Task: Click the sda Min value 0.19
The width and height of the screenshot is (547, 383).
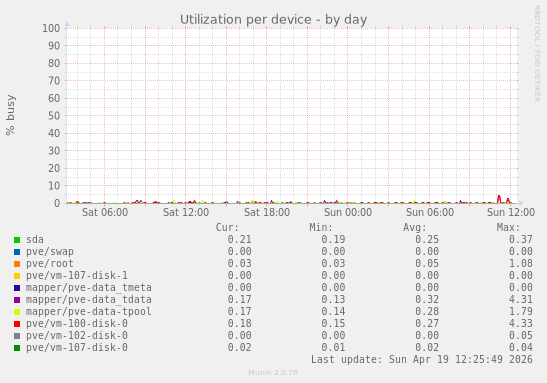Action: point(333,240)
